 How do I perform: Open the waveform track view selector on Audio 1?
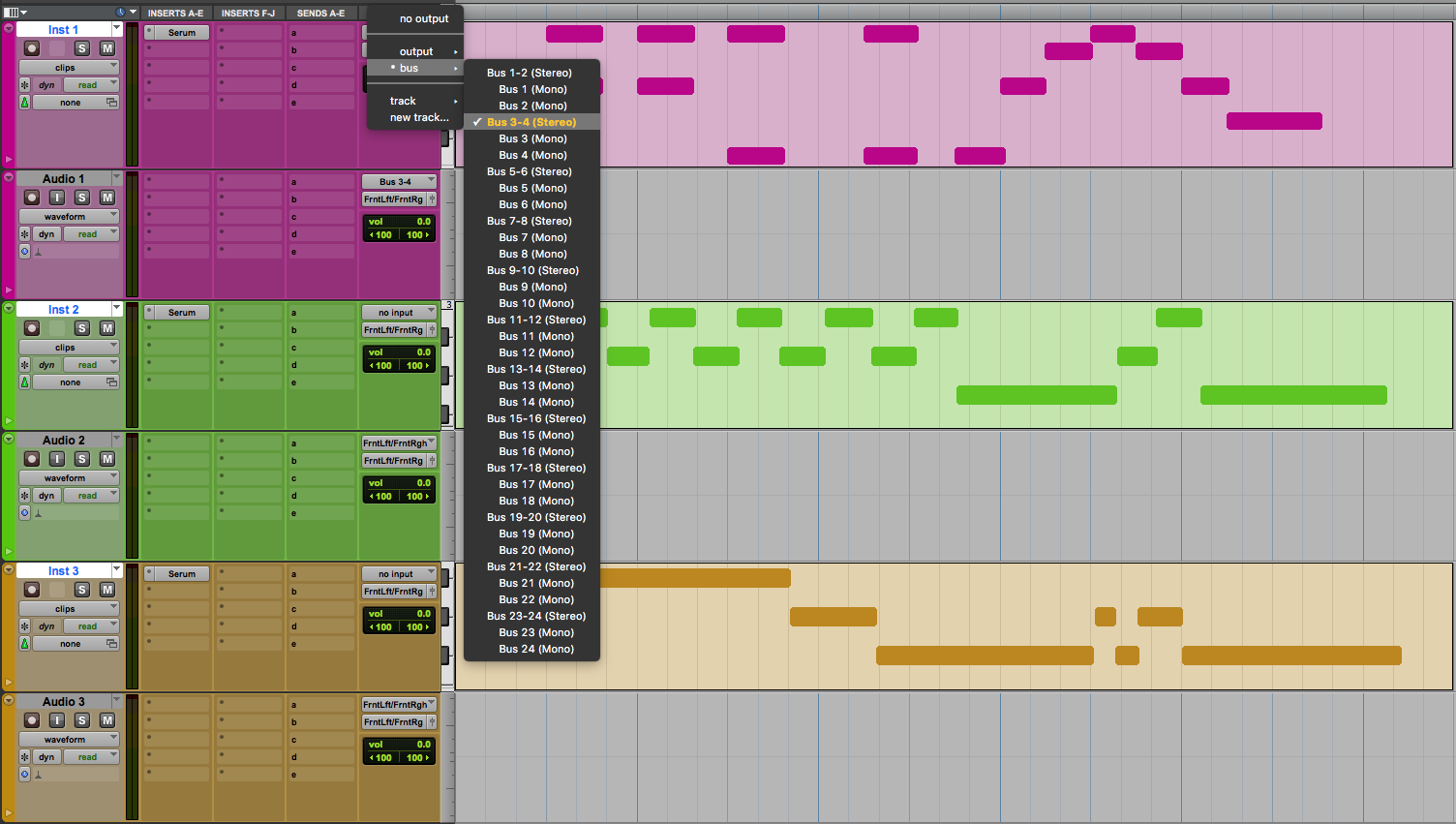(x=69, y=217)
